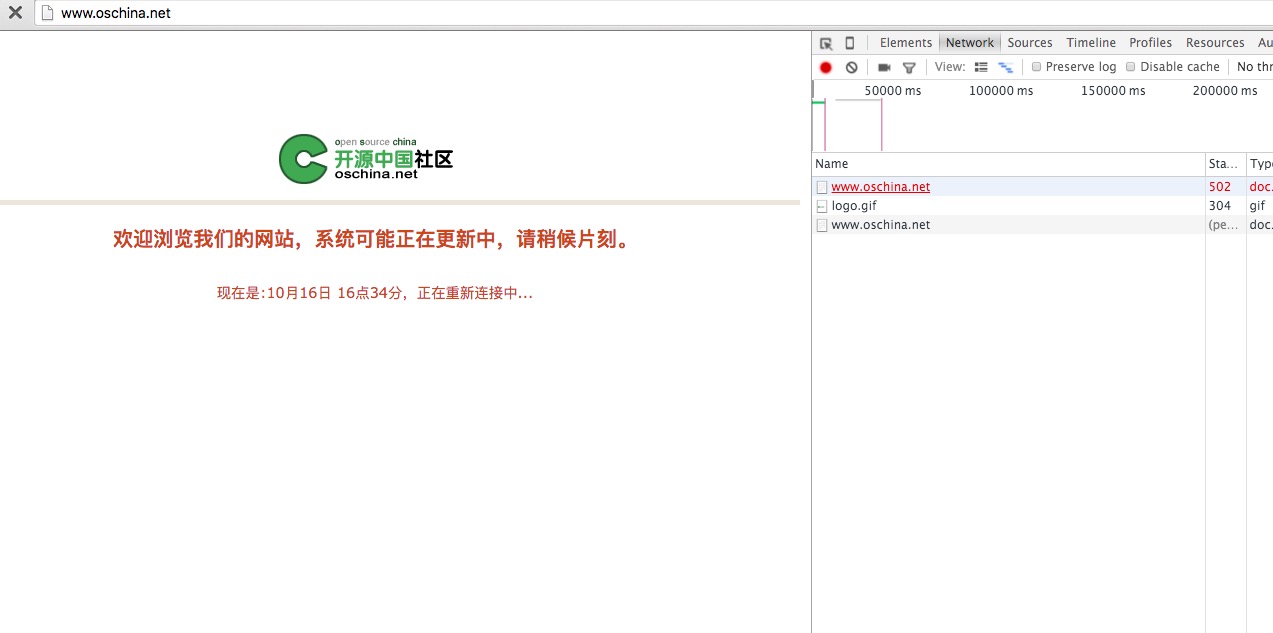Toggle the overview waterfall view icon

[1006, 67]
